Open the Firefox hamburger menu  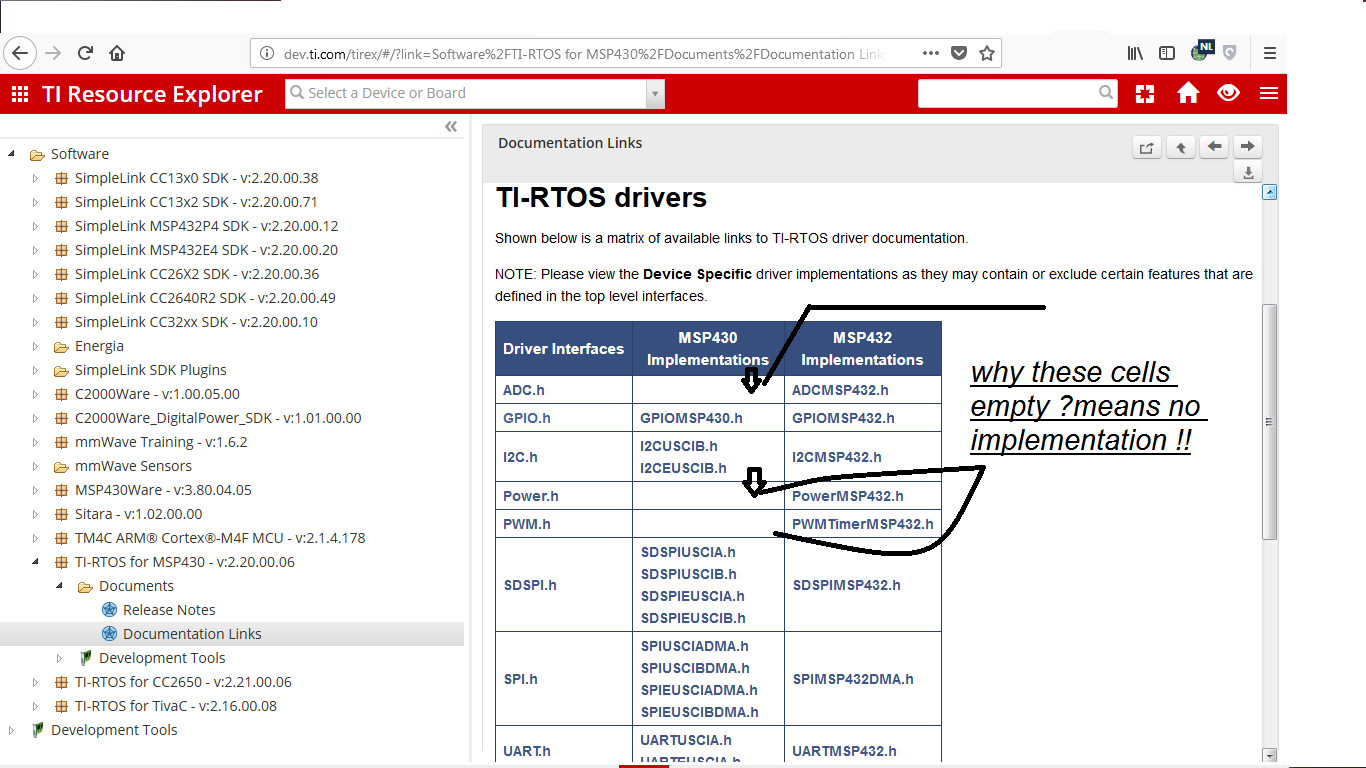(x=1268, y=53)
